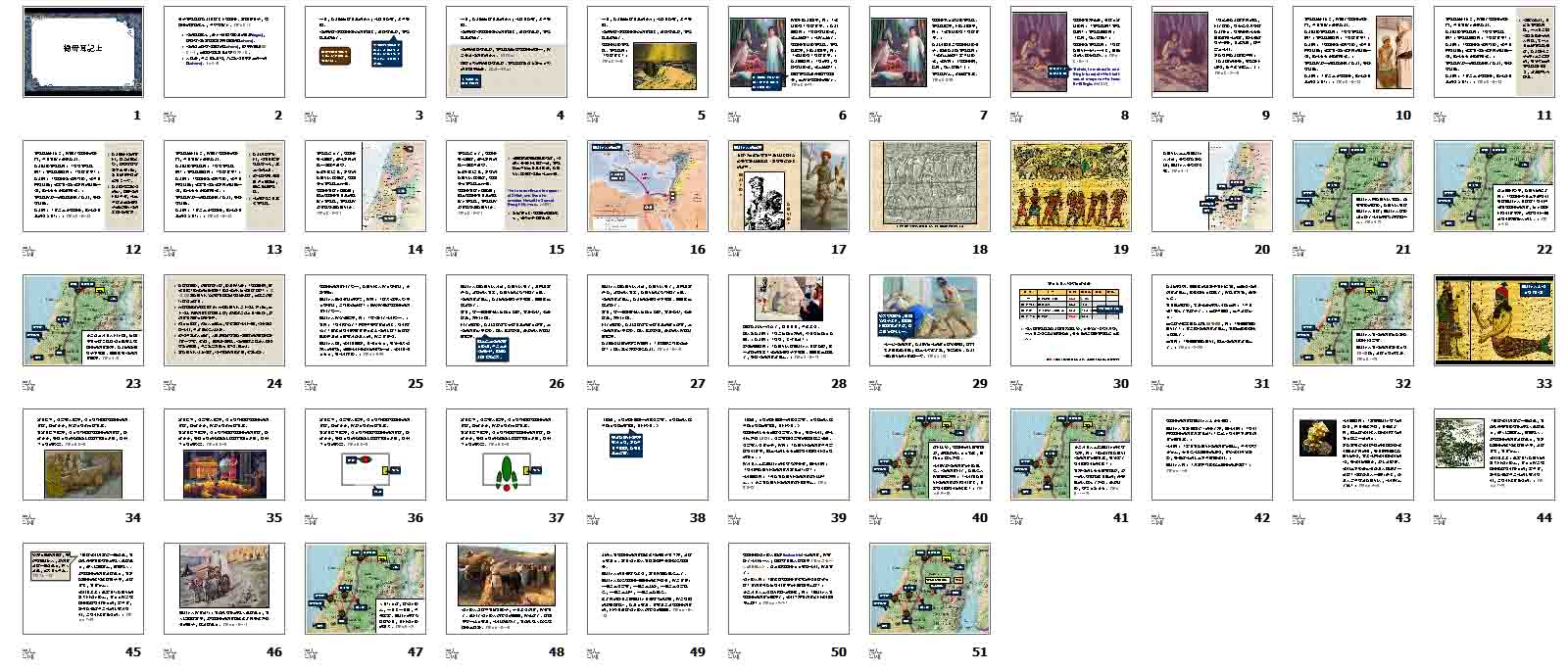Select the last slide thumbnail numbered 51
1568x671 pixels.
pyautogui.click(x=929, y=589)
